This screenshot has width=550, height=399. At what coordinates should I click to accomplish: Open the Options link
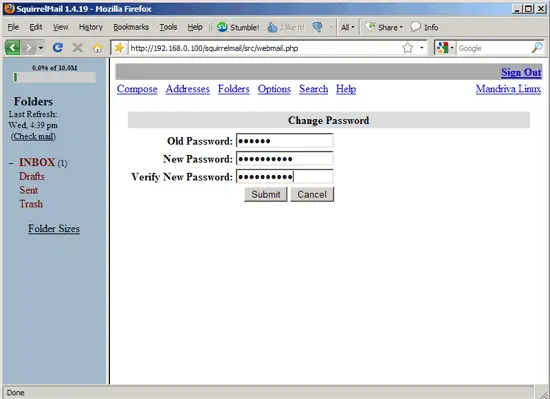274,89
